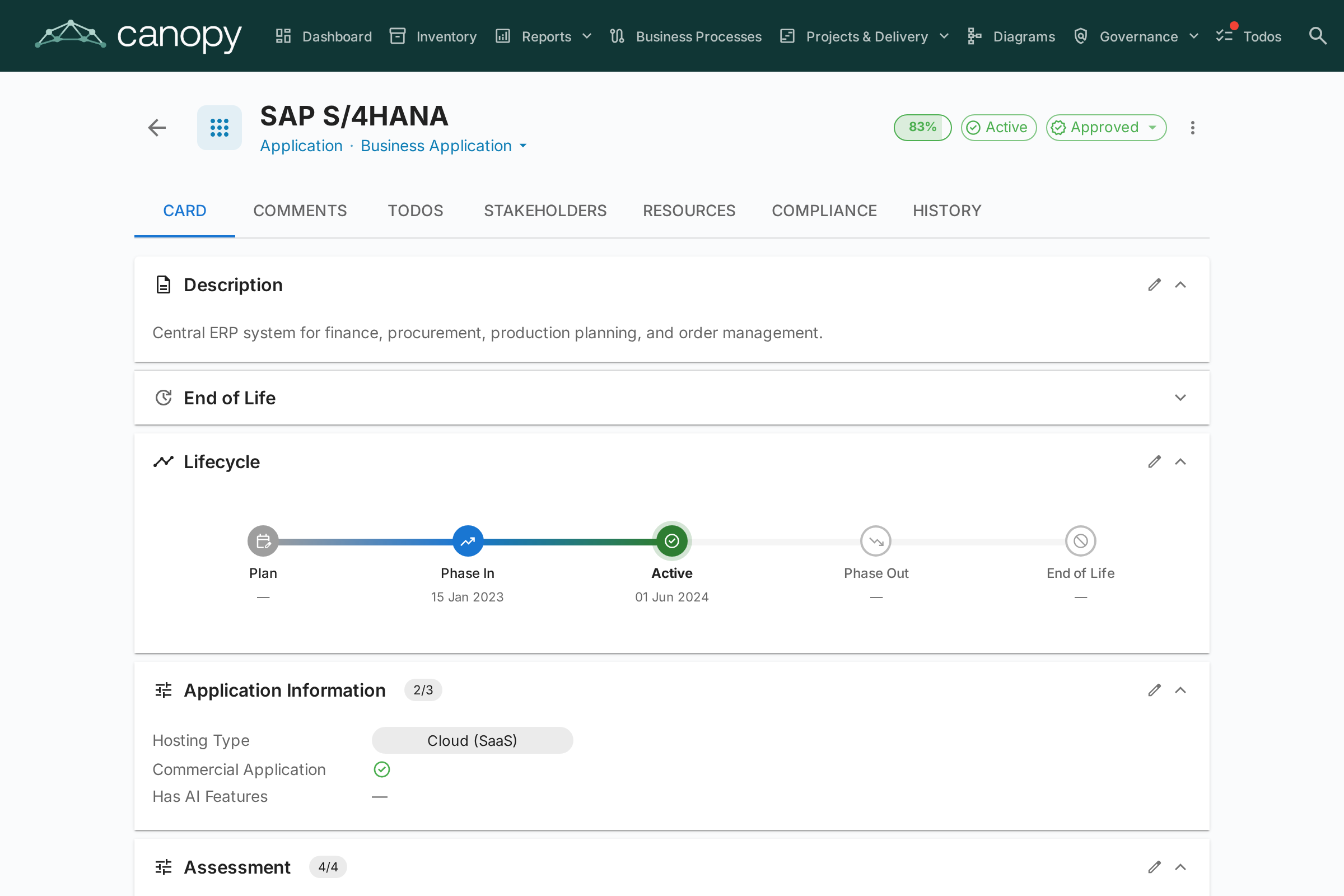
Task: Click the Lifecycle trend line icon
Action: click(164, 461)
